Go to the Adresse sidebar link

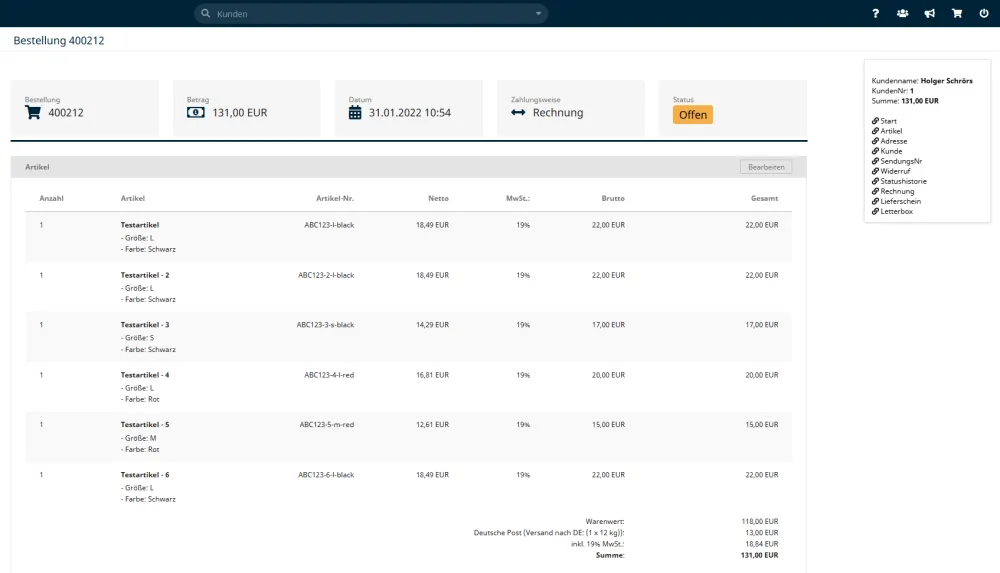click(x=893, y=141)
